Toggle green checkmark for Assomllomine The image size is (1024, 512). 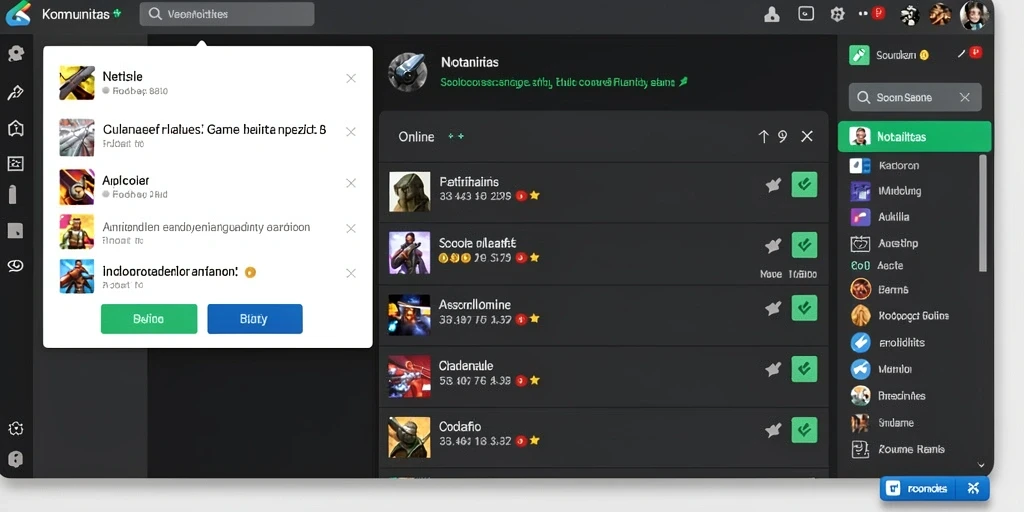point(804,308)
